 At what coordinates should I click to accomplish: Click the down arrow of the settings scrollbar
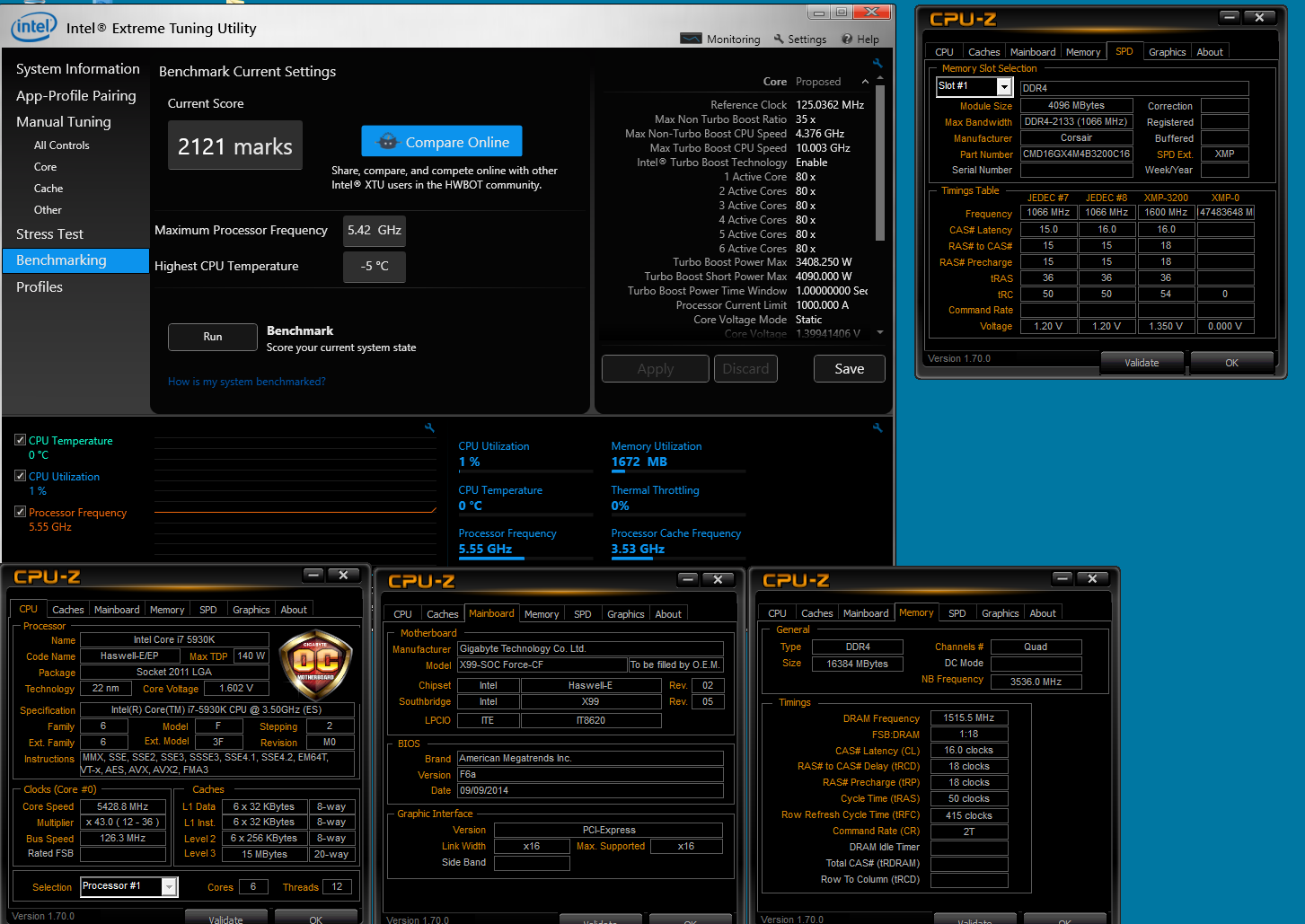880,332
